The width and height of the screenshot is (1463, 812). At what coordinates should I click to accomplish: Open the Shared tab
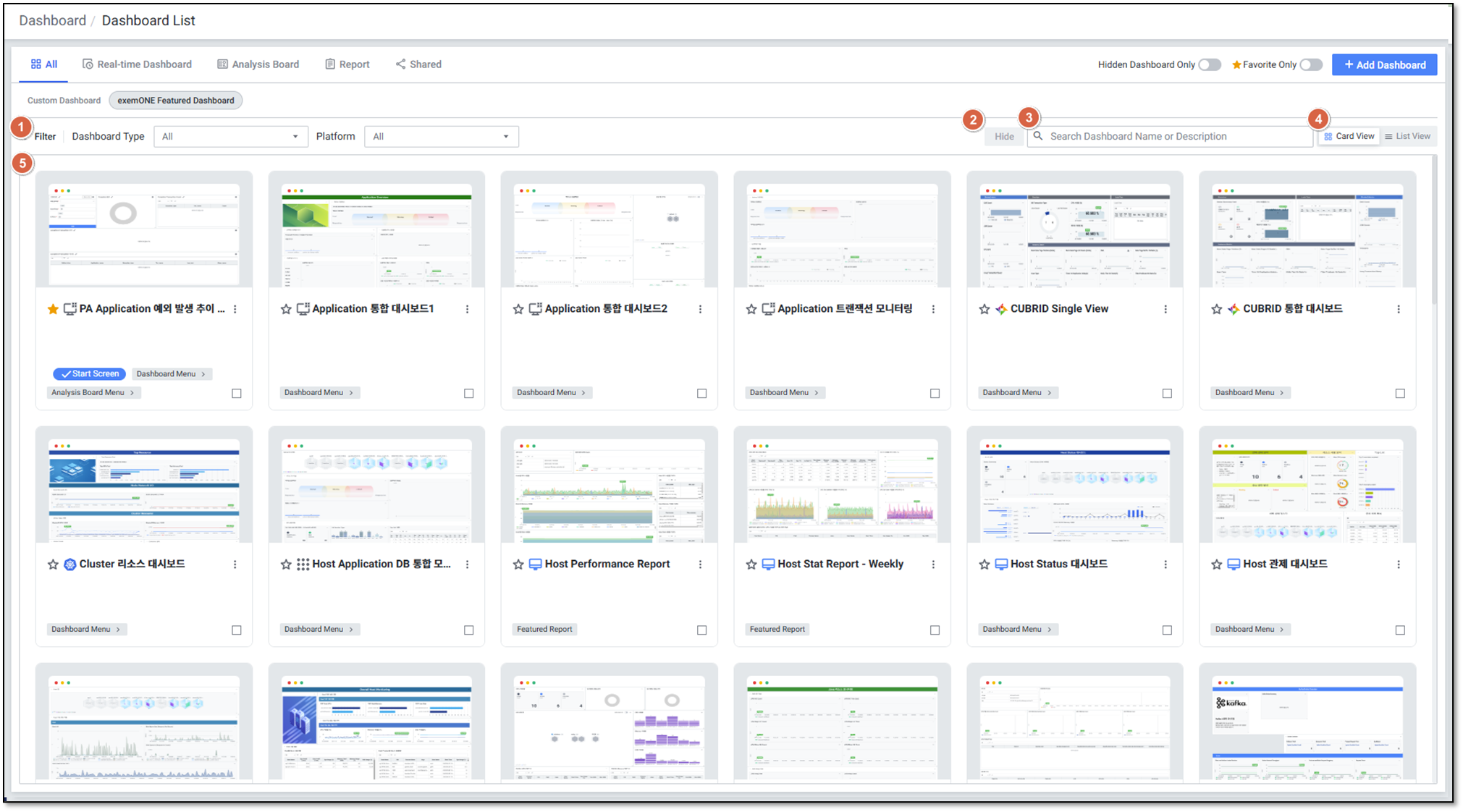(x=418, y=64)
